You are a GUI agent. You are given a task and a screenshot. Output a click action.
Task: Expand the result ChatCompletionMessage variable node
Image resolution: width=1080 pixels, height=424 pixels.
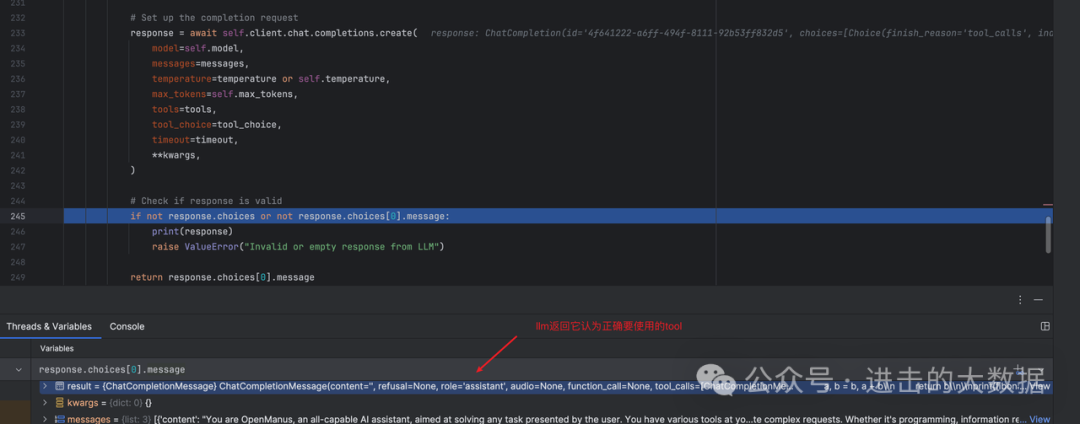[x=45, y=387]
